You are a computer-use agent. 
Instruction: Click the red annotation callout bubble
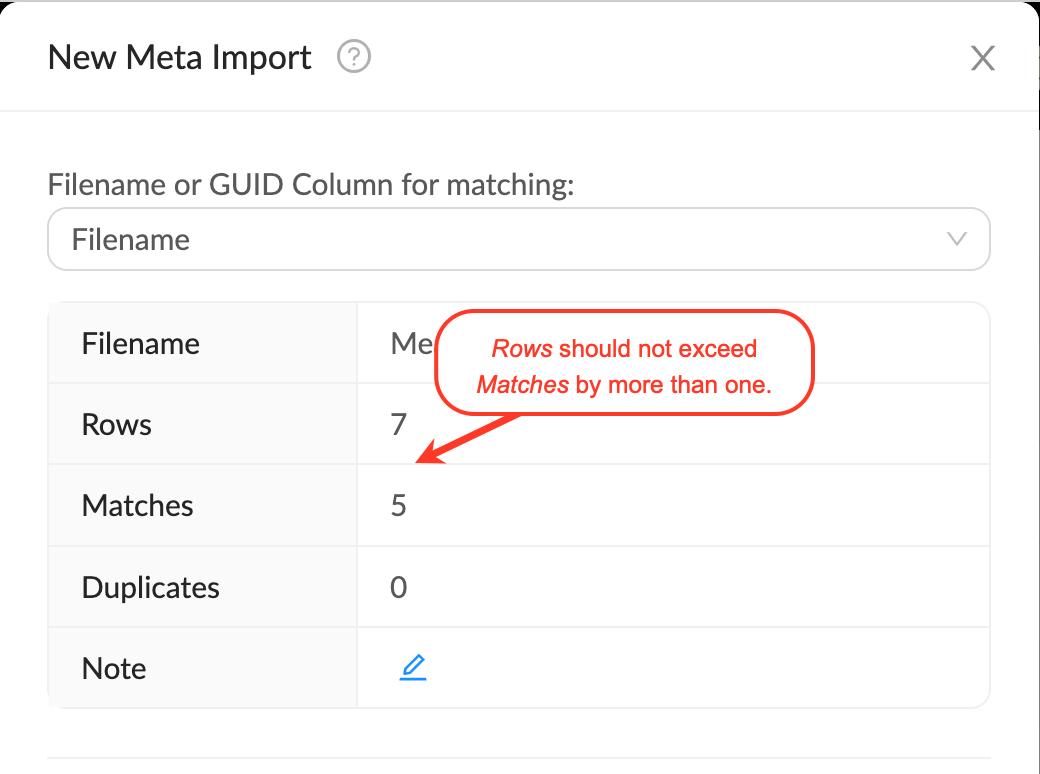(x=625, y=365)
